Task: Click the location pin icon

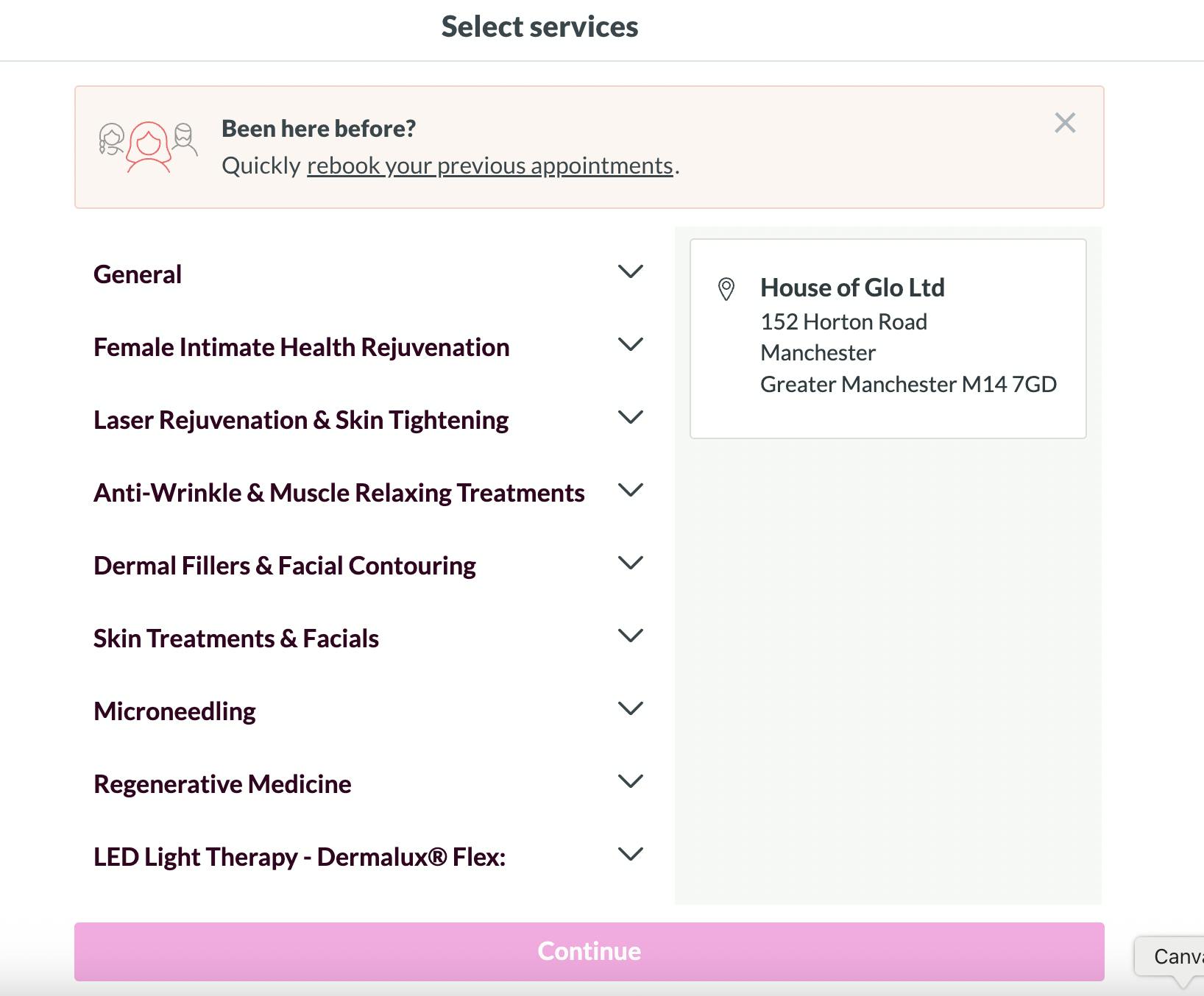Action: (x=726, y=289)
